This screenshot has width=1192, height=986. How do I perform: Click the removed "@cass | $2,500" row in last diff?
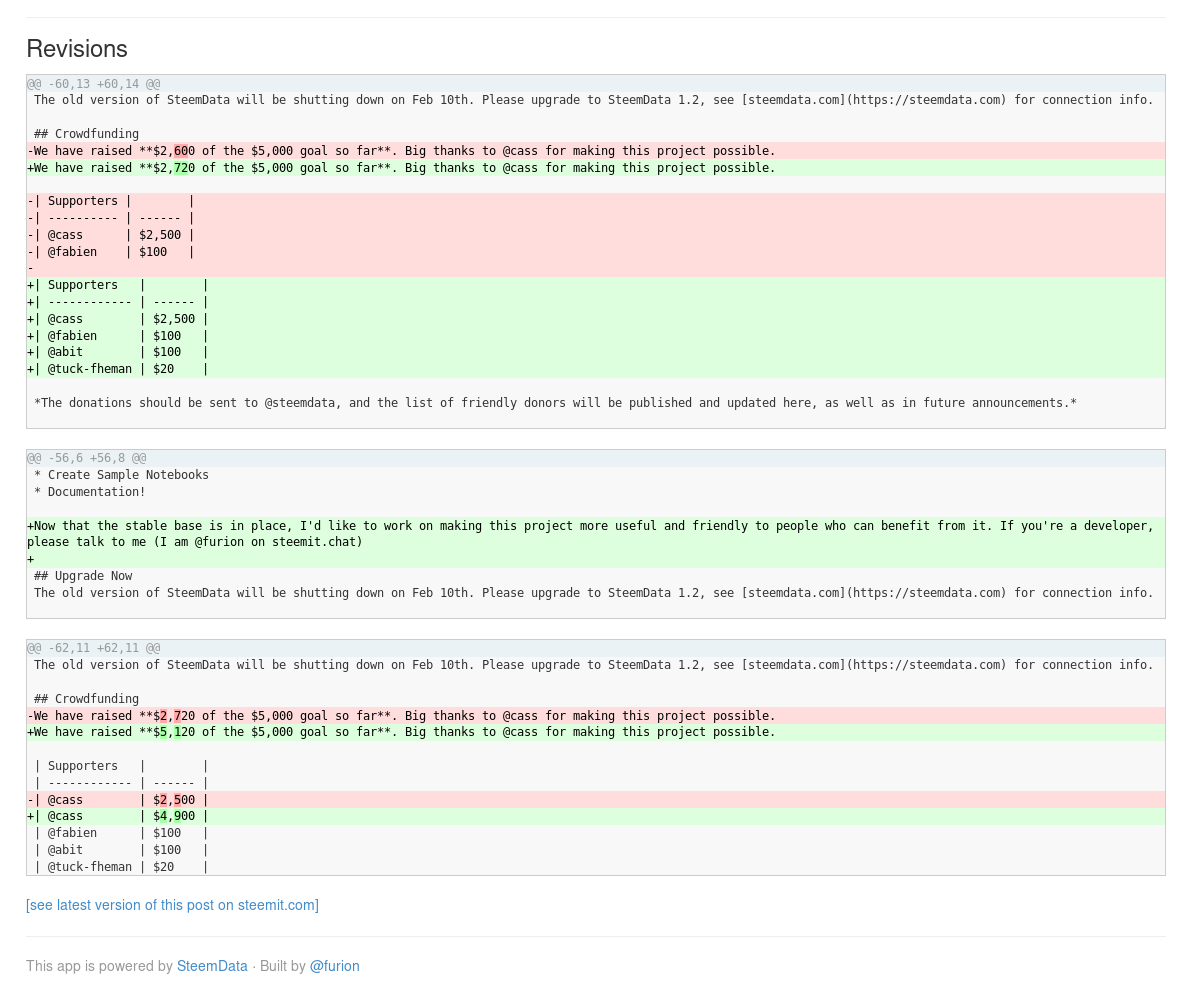coord(596,800)
